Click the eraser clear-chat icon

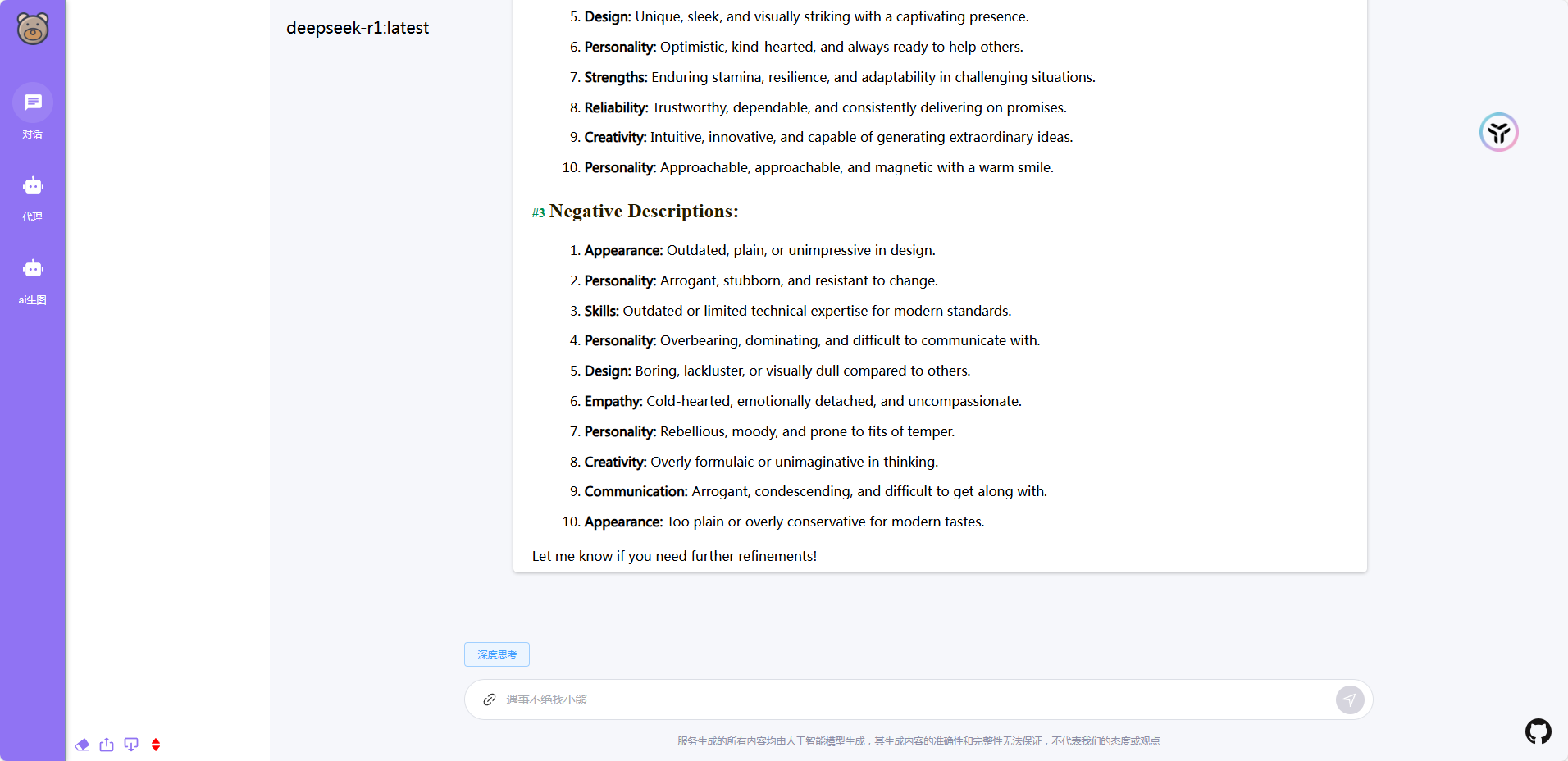click(x=82, y=745)
